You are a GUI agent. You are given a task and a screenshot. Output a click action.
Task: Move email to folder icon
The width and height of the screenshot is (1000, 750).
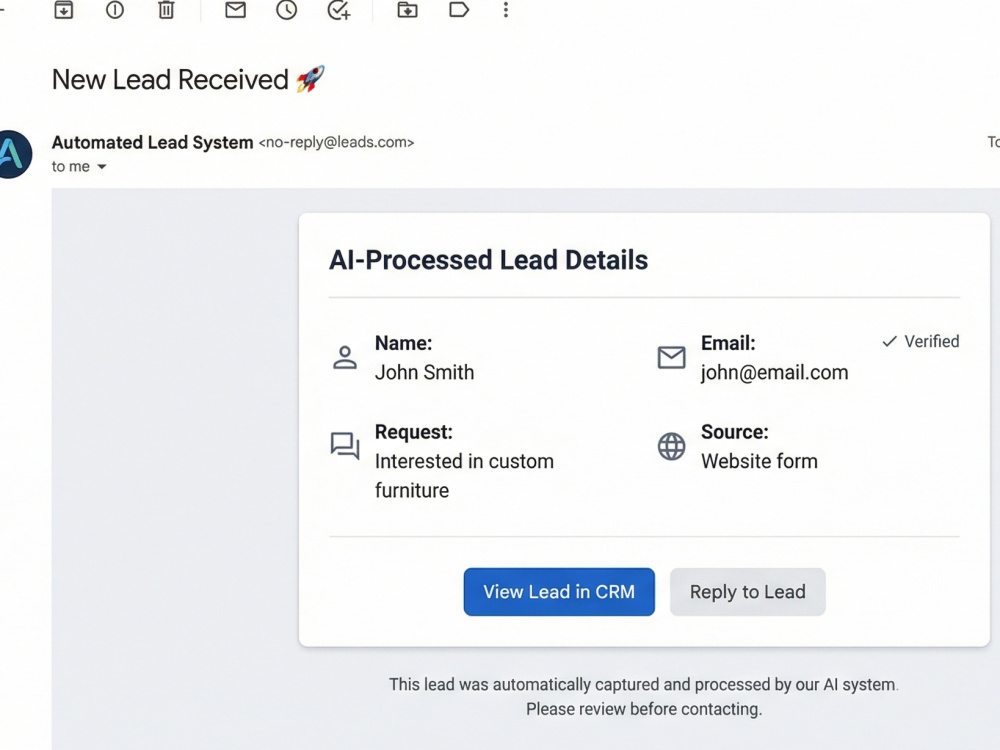[408, 10]
